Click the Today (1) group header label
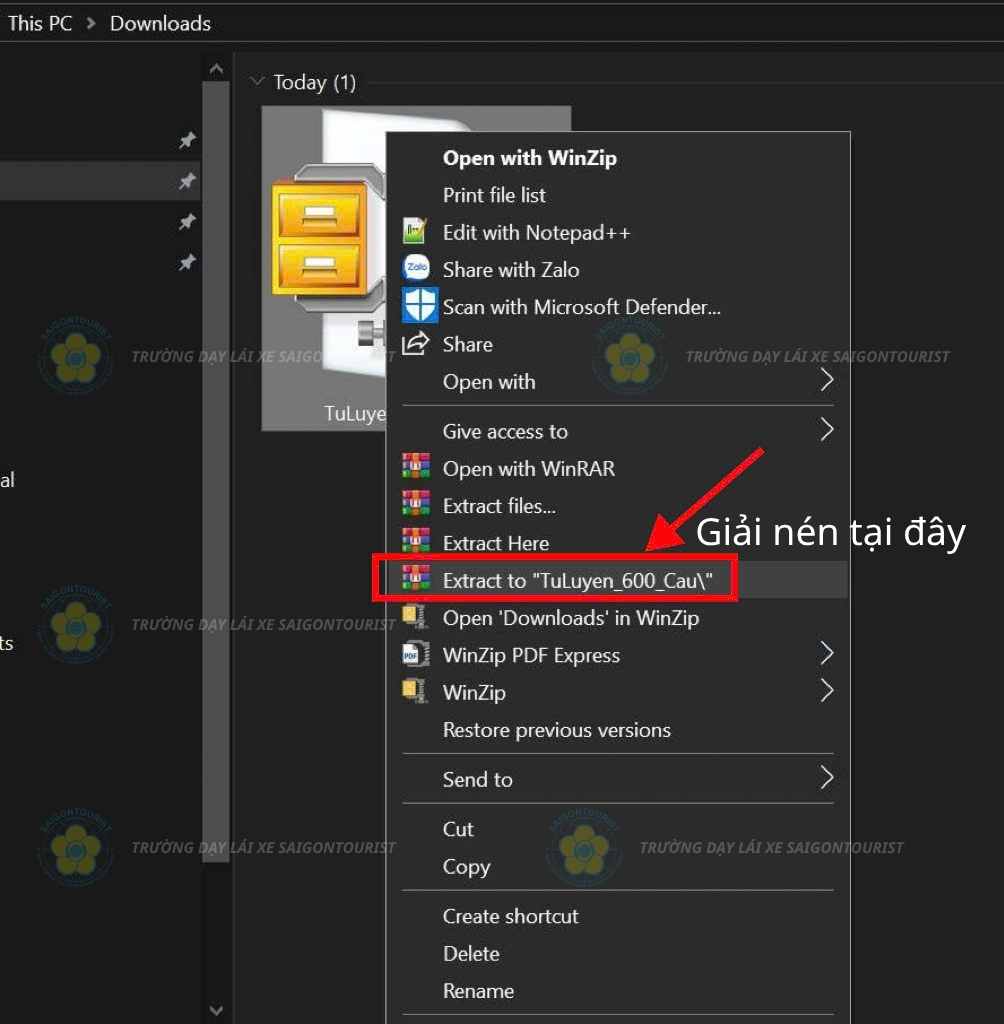Image resolution: width=1004 pixels, height=1024 pixels. coord(314,82)
